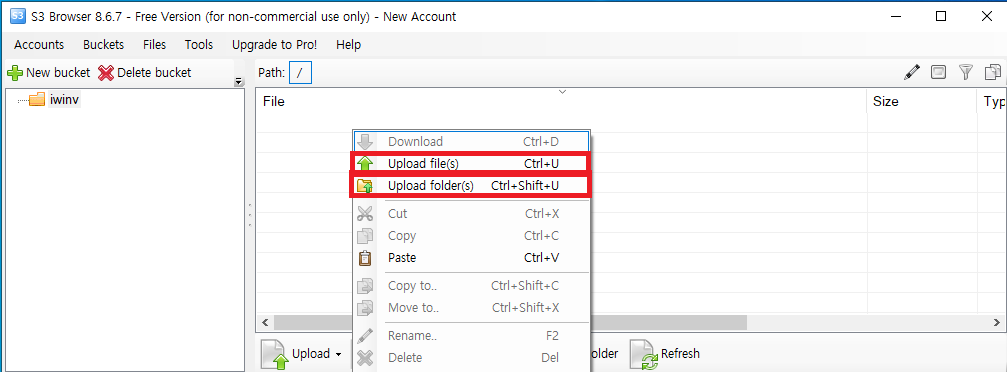The width and height of the screenshot is (1007, 372).
Task: Click the Refresh page icon
Action: click(644, 355)
